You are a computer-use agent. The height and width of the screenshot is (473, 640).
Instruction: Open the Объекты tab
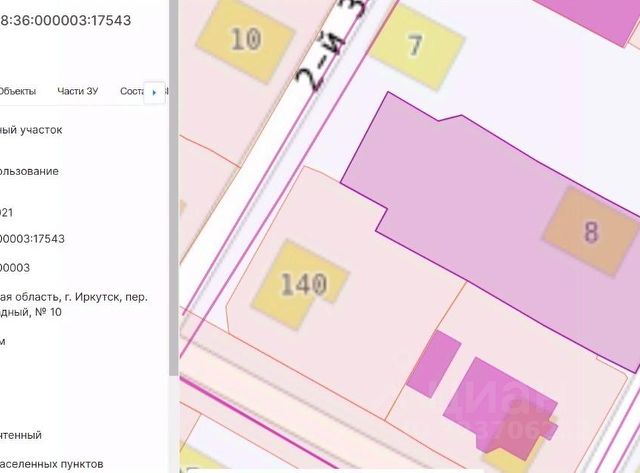tap(17, 91)
